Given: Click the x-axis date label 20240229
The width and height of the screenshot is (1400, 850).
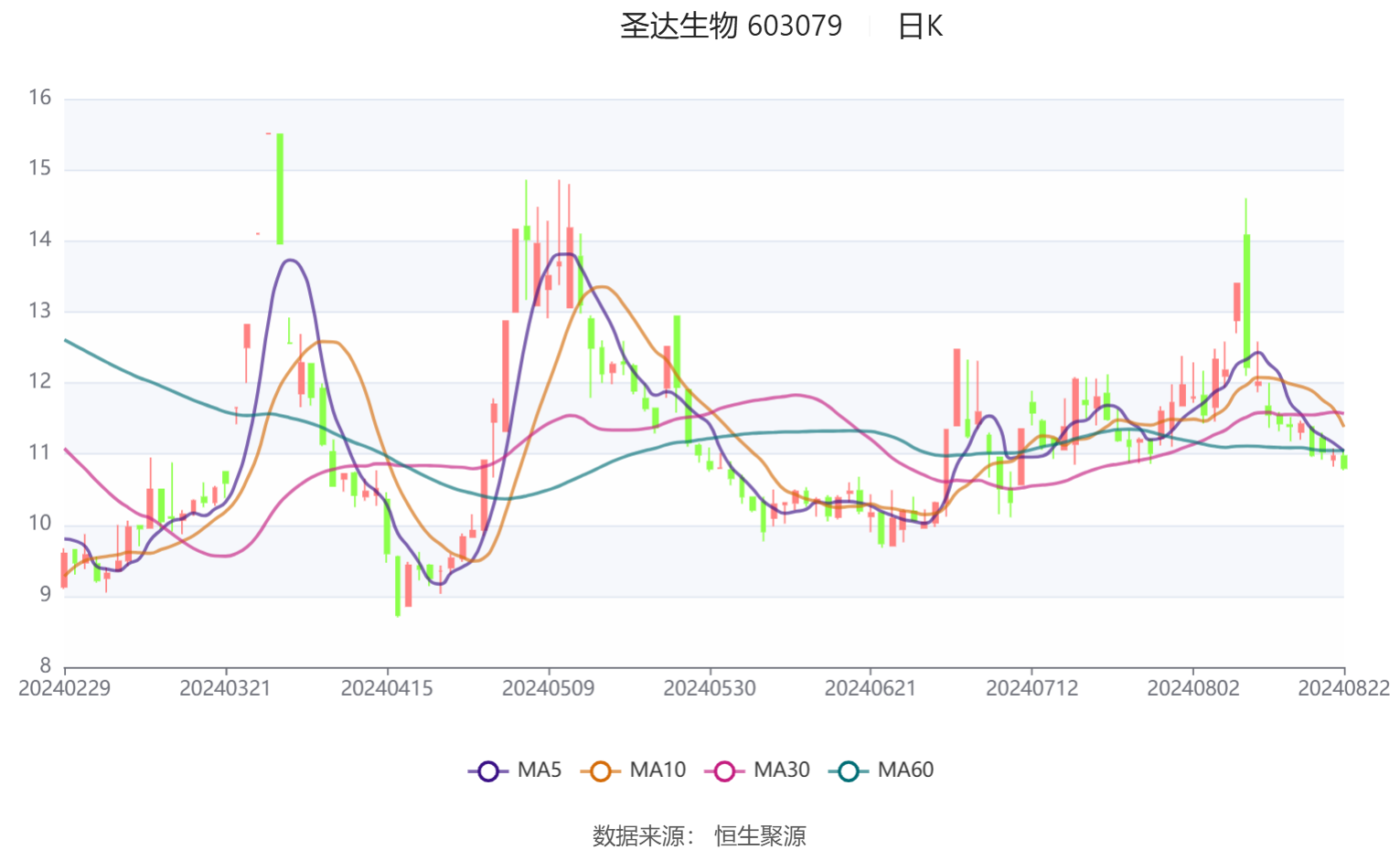Looking at the screenshot, I should pos(64,688).
